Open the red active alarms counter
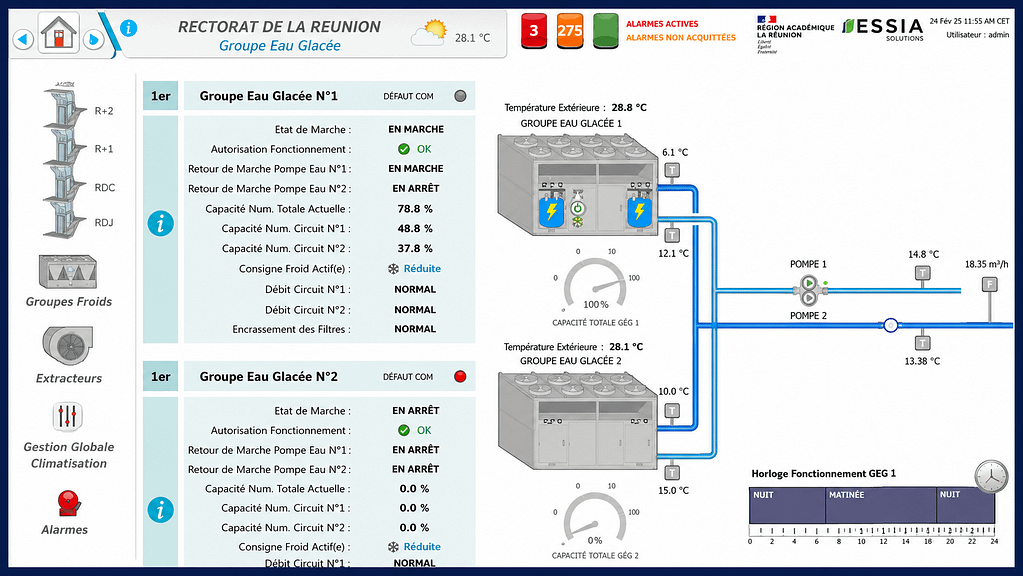The height and width of the screenshot is (576, 1023). click(534, 31)
